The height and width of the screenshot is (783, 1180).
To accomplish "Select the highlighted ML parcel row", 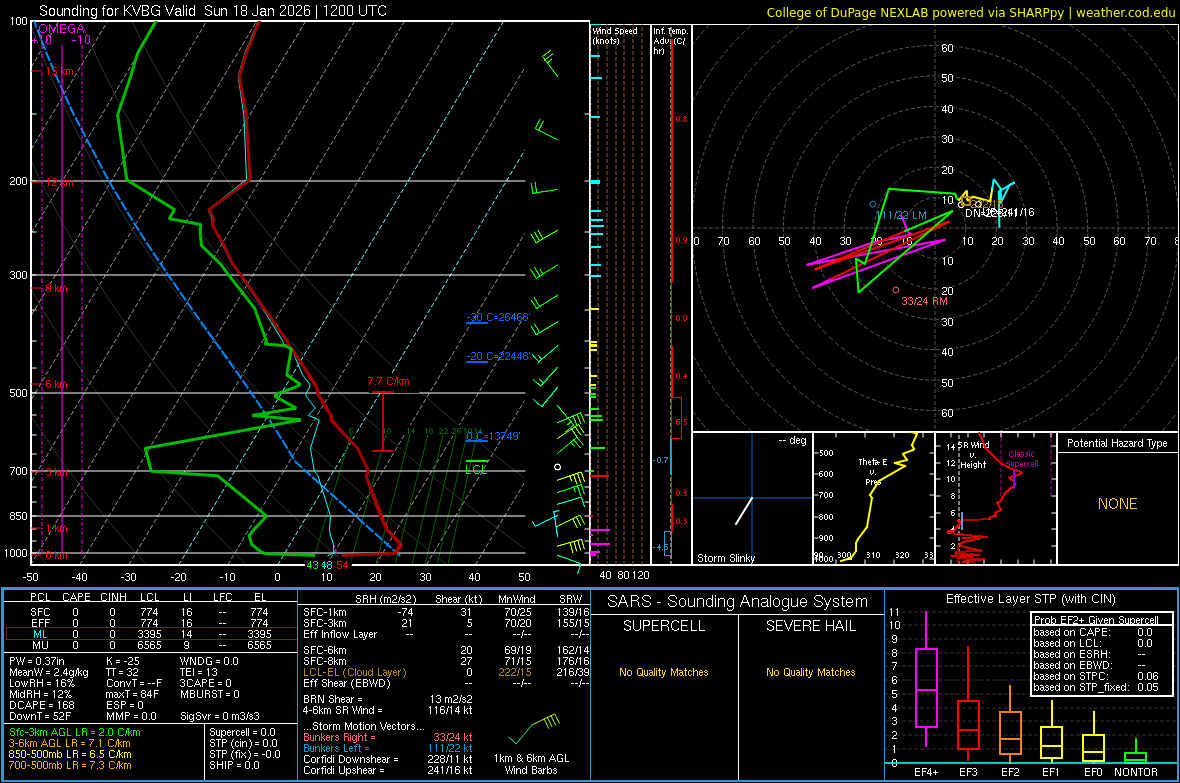I will 149,634.
